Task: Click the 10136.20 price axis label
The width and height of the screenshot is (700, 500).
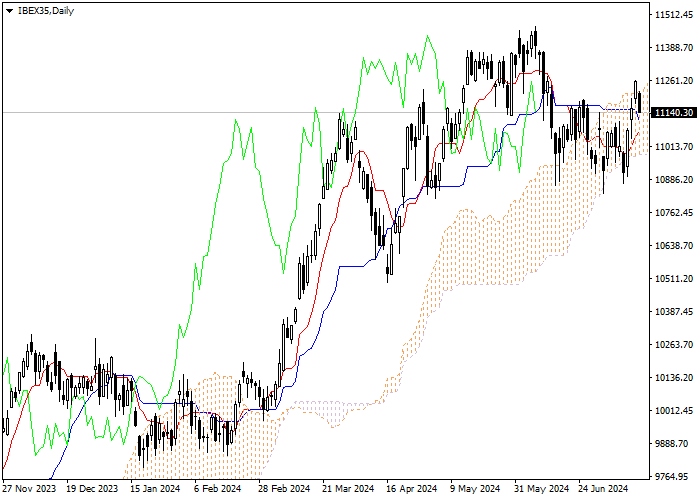Action: [674, 378]
